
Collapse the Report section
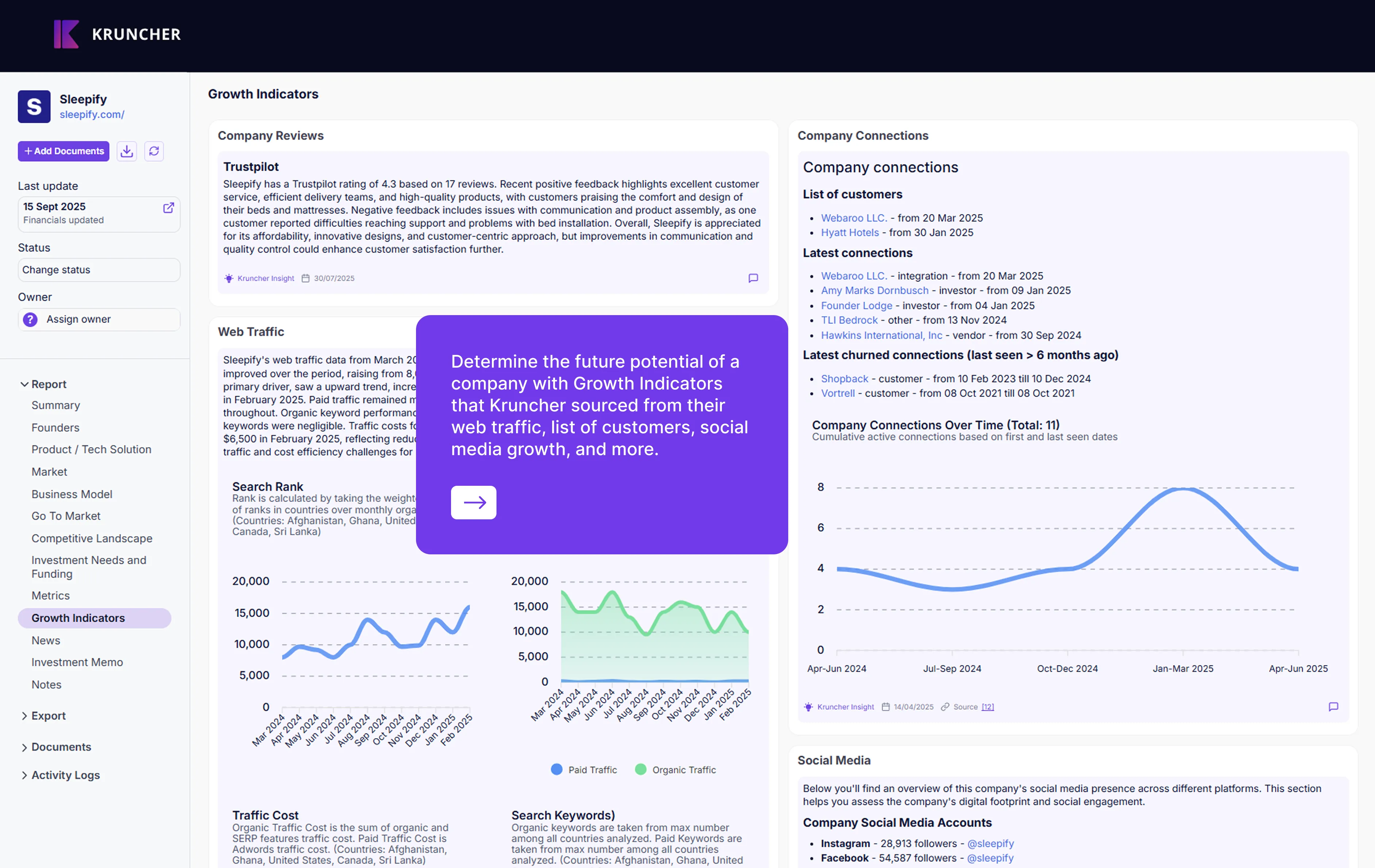[24, 384]
